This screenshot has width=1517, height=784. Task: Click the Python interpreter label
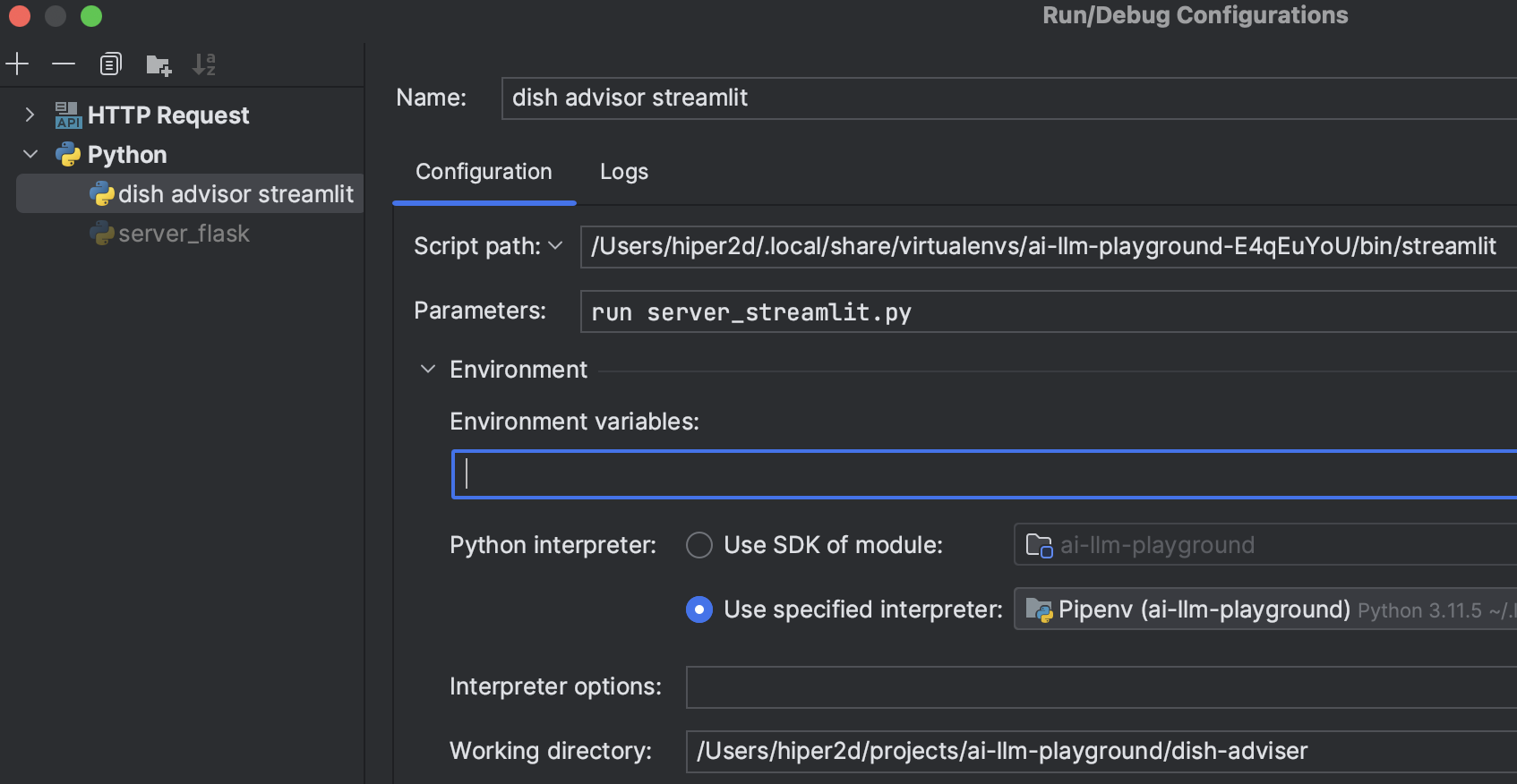pyautogui.click(x=553, y=545)
